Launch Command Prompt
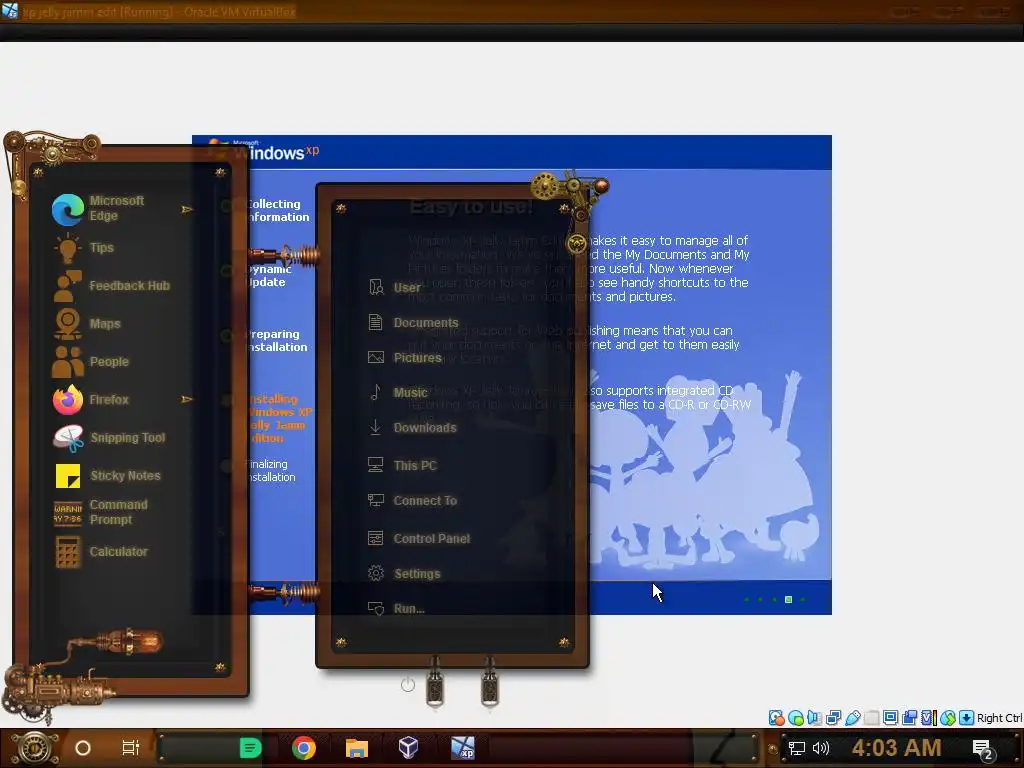Screen dimensions: 1024x768 [102, 513]
